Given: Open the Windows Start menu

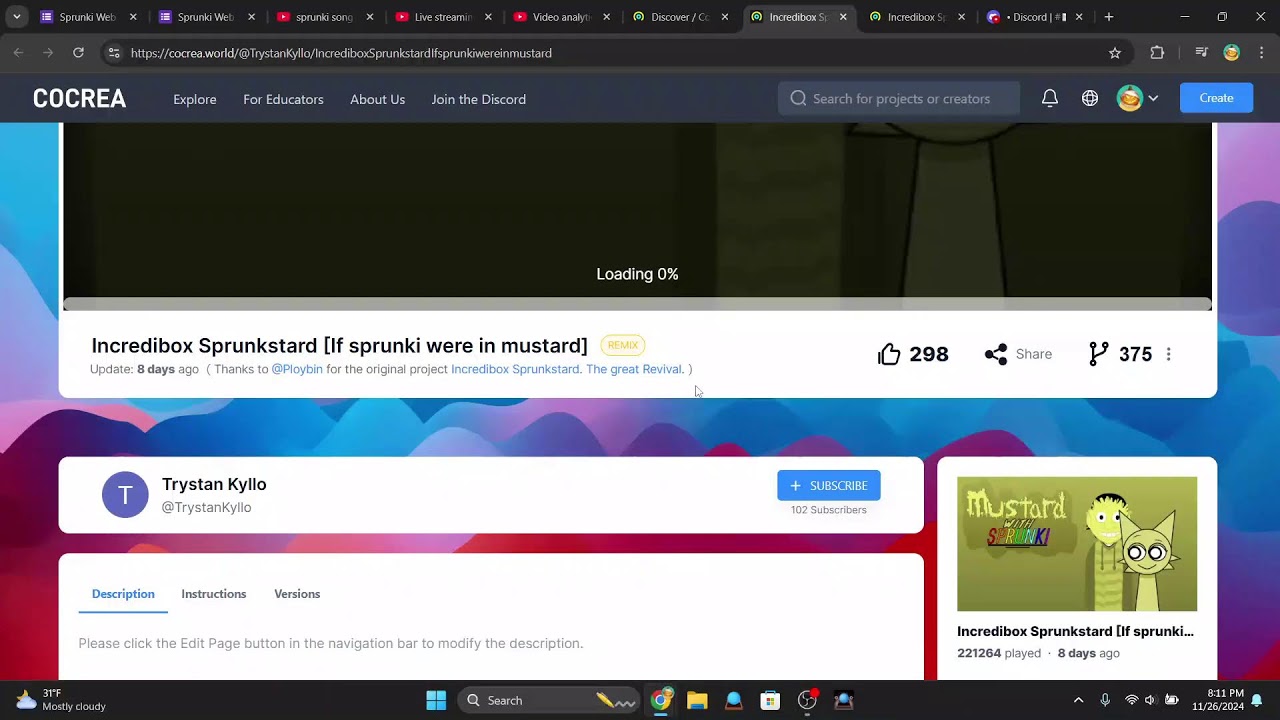Looking at the screenshot, I should [x=436, y=700].
